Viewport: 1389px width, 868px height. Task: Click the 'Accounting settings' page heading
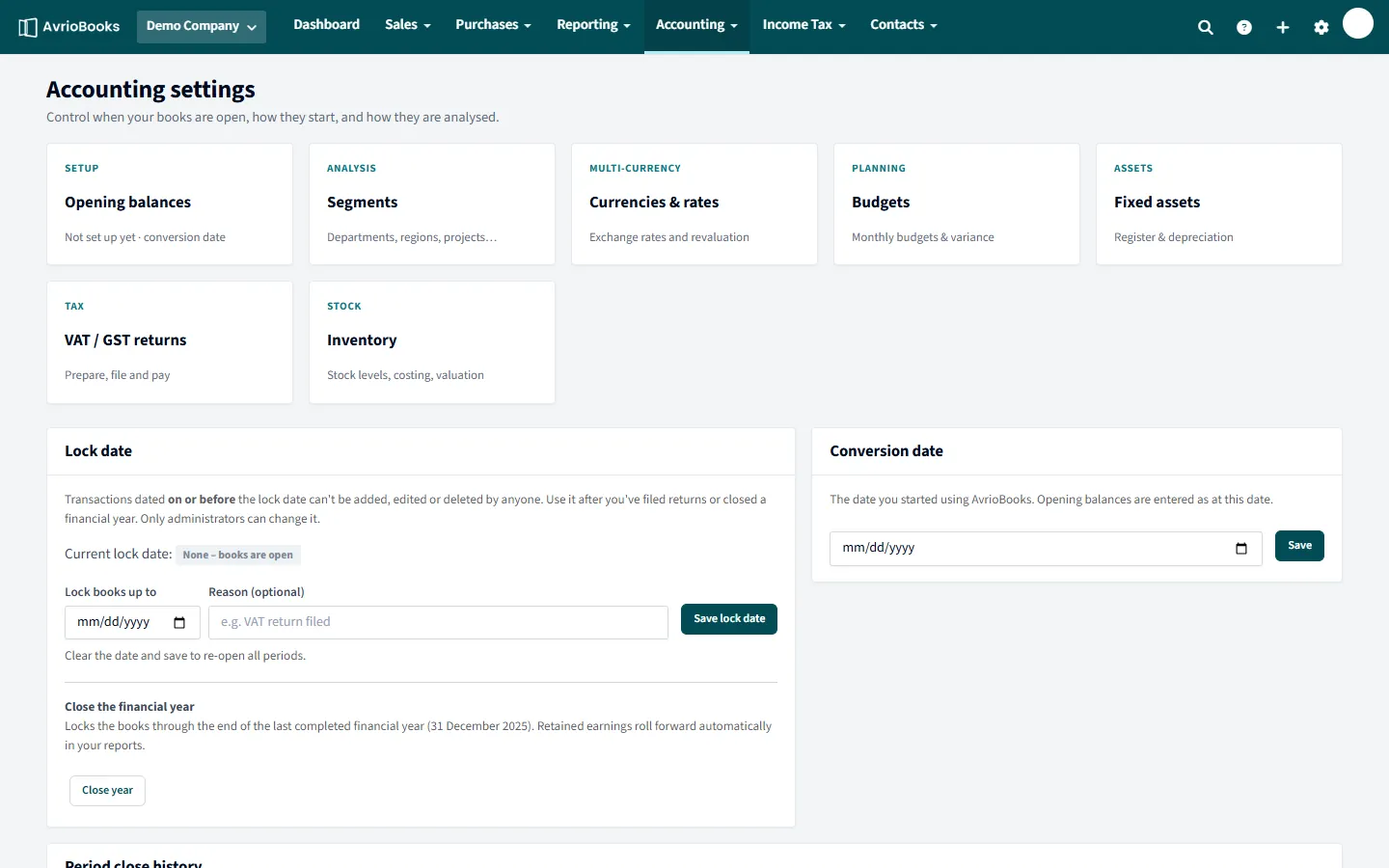(x=150, y=90)
